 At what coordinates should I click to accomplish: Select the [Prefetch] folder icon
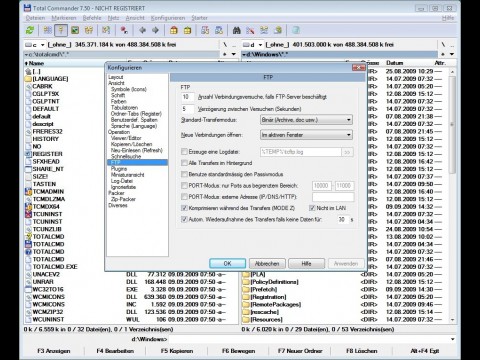pyautogui.click(x=246, y=289)
